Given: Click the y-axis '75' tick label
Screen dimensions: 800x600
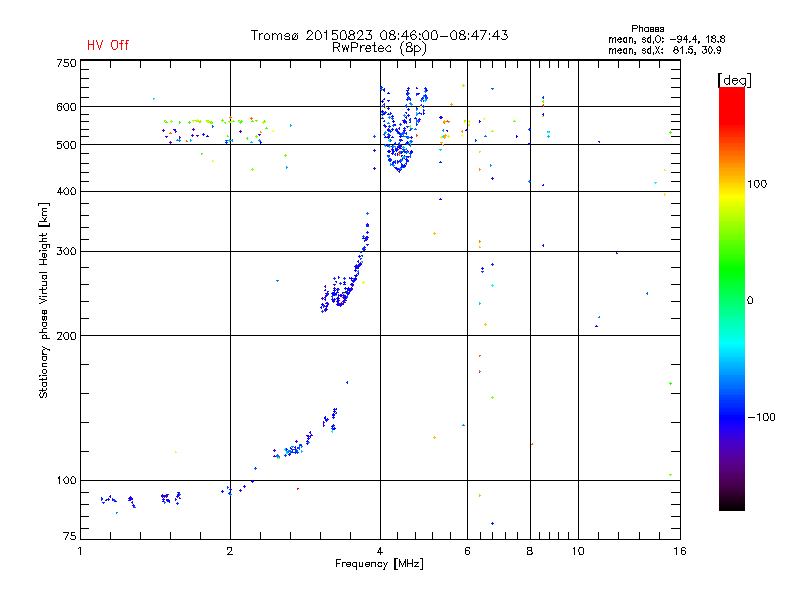Looking at the screenshot, I should [70, 536].
